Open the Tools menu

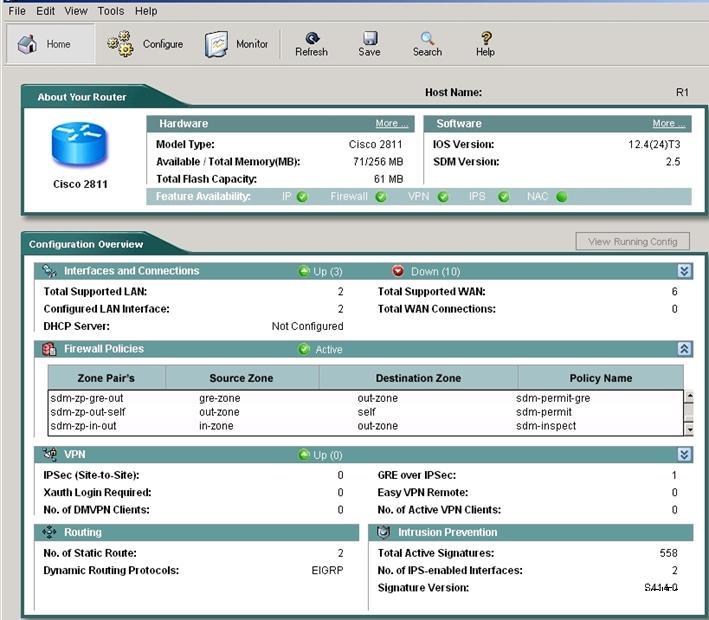111,11
